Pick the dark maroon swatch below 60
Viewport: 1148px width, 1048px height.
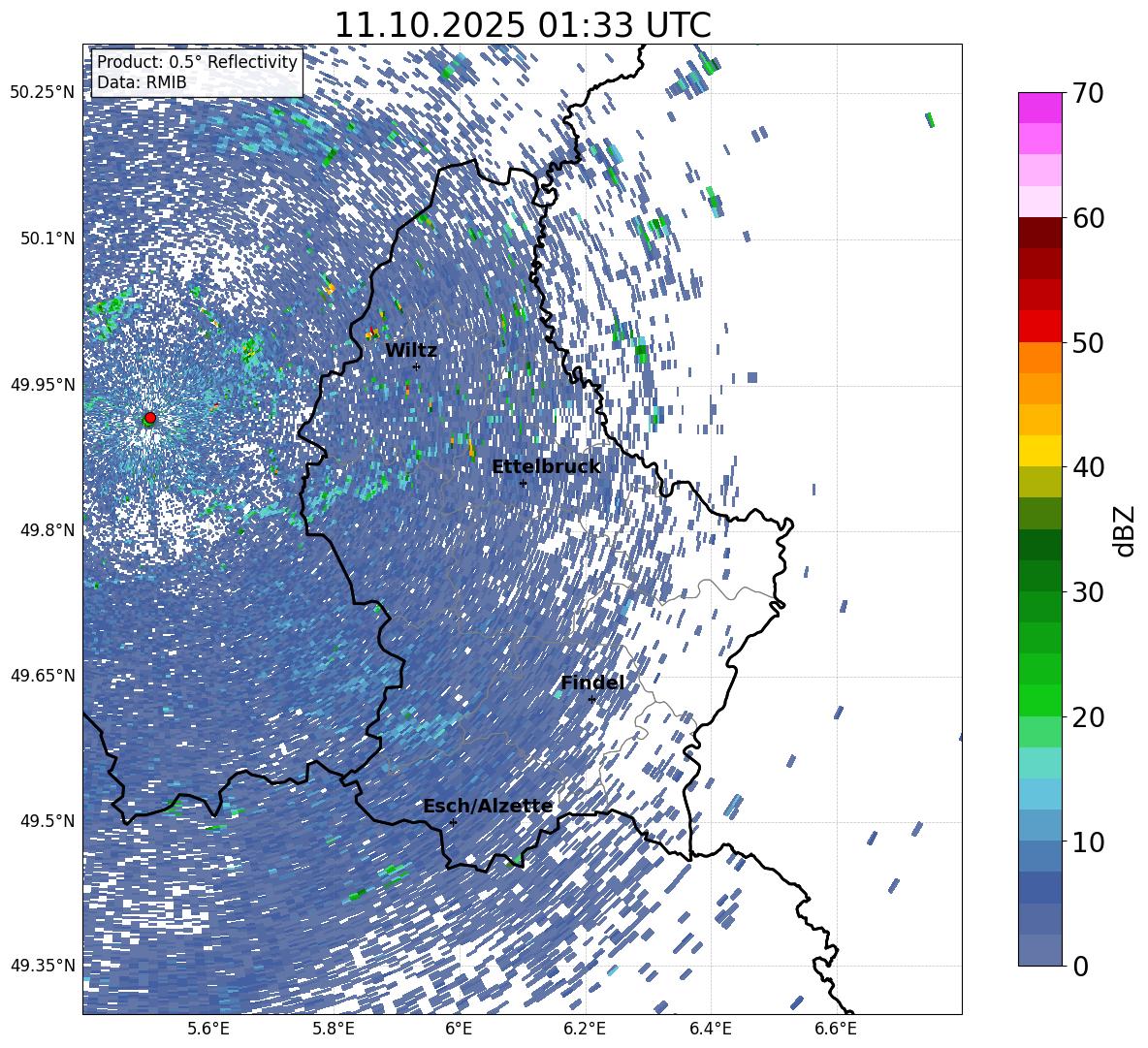coord(1039,233)
